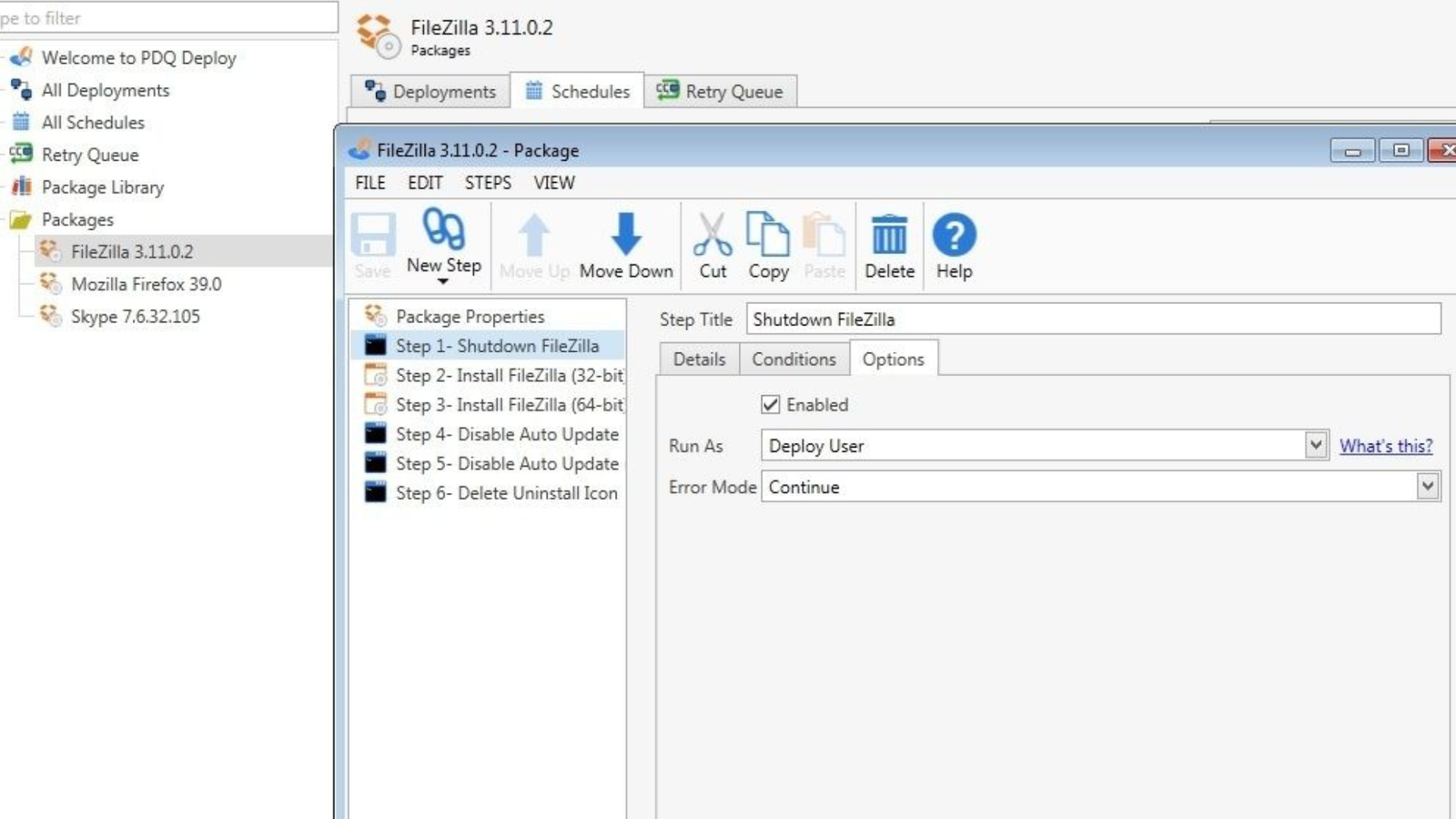The width and height of the screenshot is (1456, 819).
Task: Click into the Step Title field
Action: point(1094,319)
